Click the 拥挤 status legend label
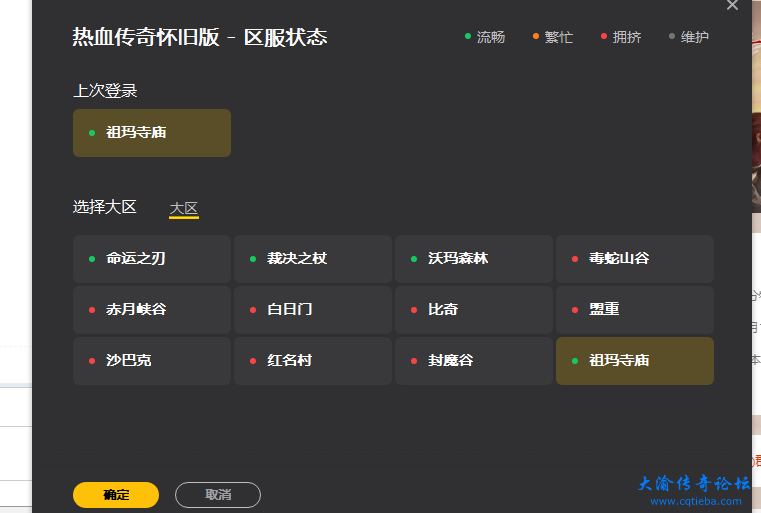 pos(627,37)
